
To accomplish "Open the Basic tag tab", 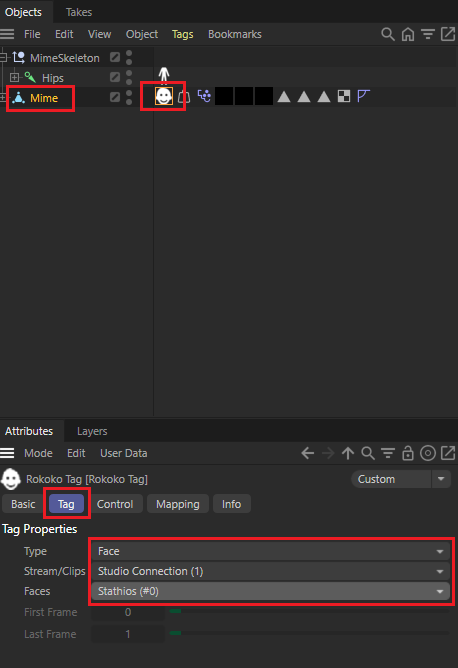I will pyautogui.click(x=23, y=504).
